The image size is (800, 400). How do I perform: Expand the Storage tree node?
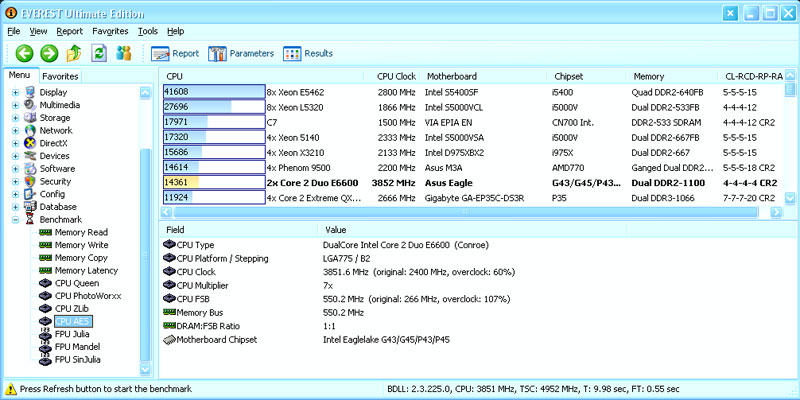(15, 118)
